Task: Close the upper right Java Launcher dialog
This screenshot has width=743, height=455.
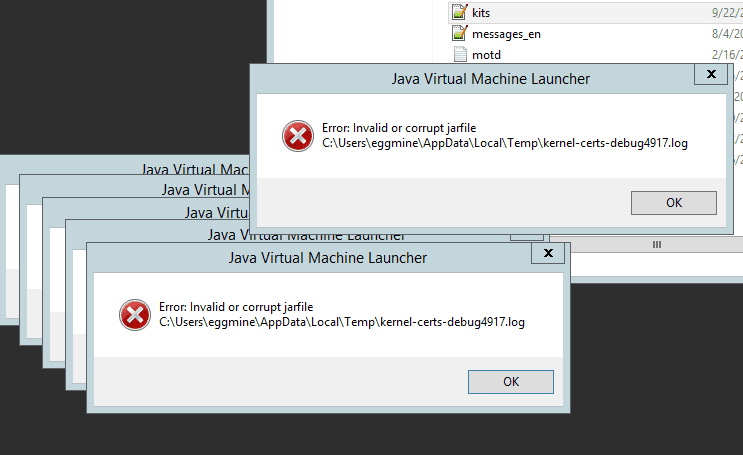Action: tap(711, 74)
